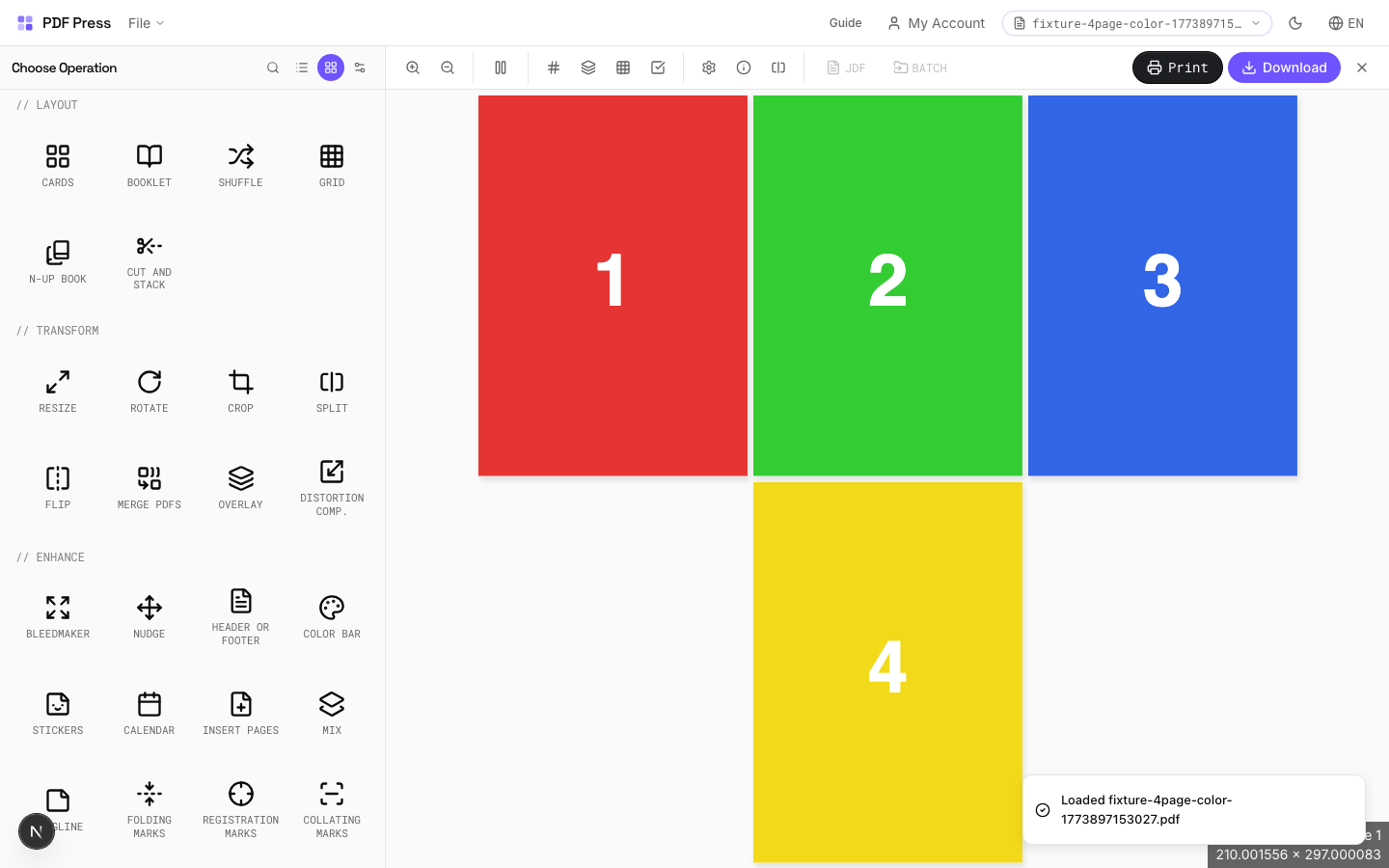Click the Download button
The width and height of the screenshot is (1389, 868).
[x=1284, y=68]
